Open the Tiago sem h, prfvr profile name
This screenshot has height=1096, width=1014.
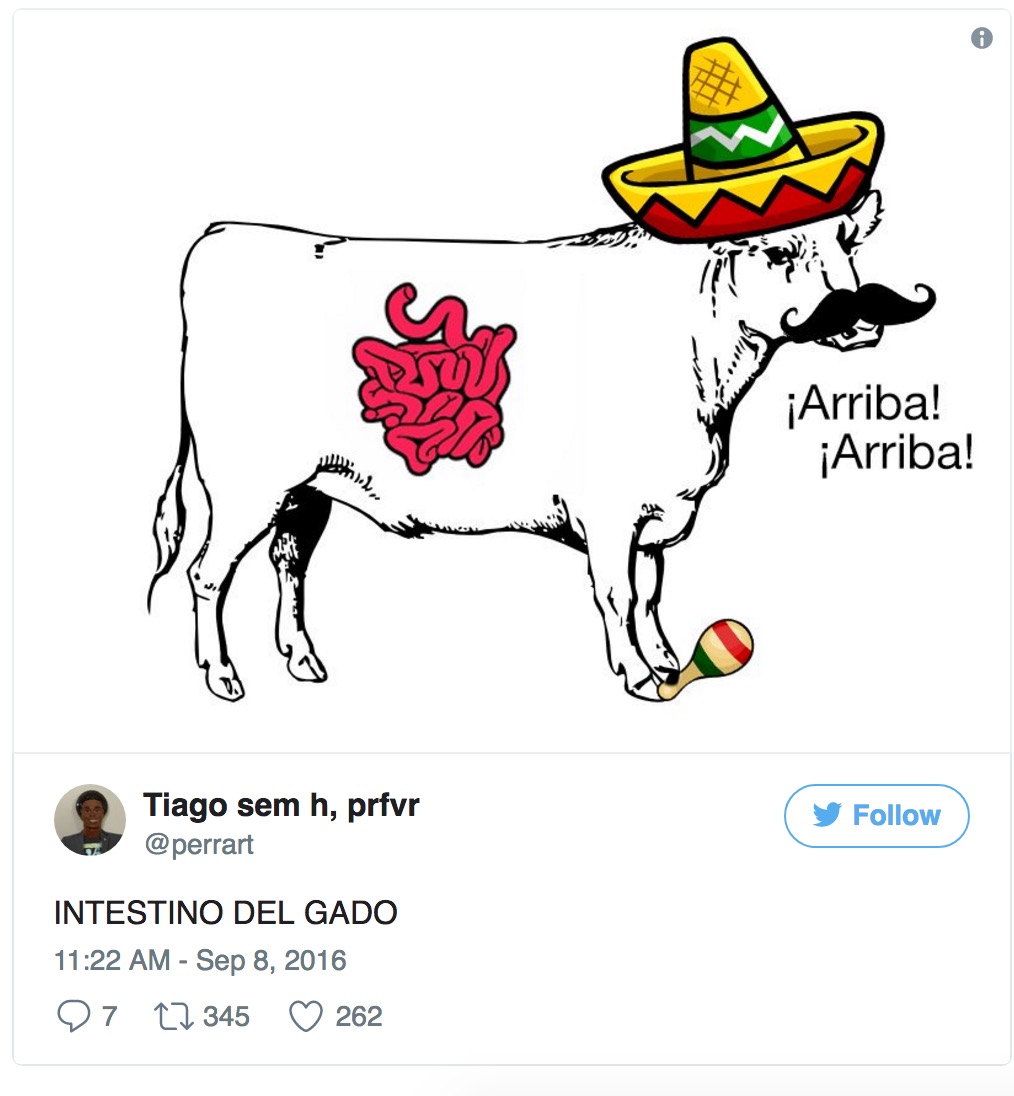click(x=281, y=805)
